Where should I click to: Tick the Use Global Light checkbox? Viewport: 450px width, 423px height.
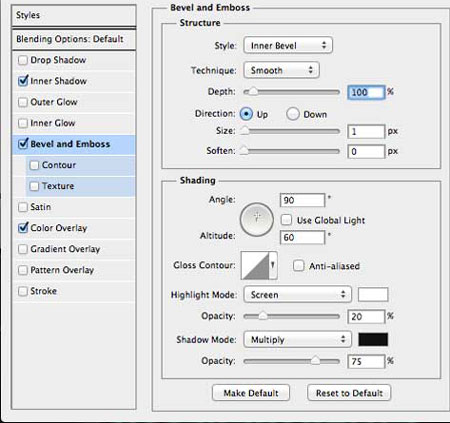[x=286, y=220]
